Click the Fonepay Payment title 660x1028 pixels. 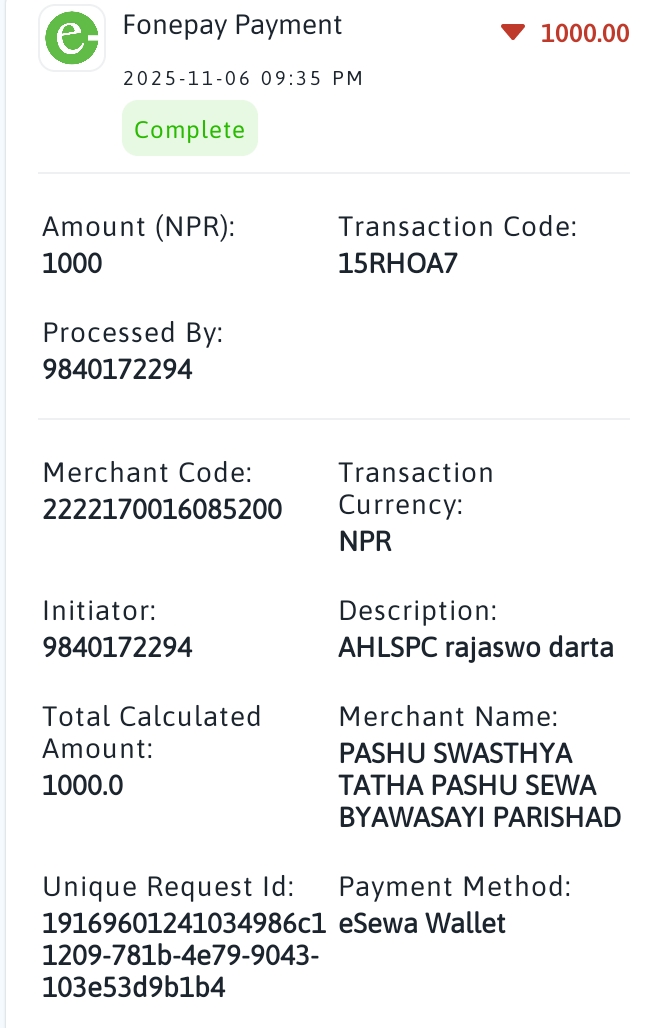(232, 26)
